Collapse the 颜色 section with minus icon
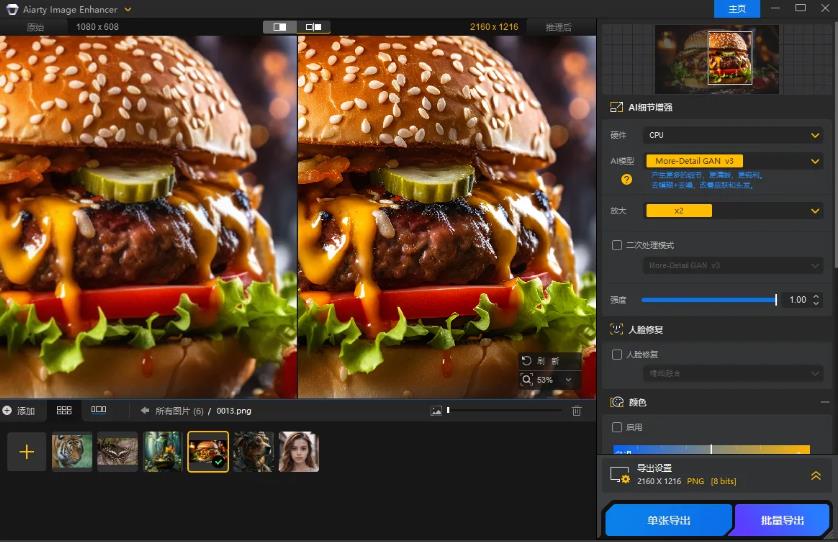The width and height of the screenshot is (838, 542). point(825,402)
